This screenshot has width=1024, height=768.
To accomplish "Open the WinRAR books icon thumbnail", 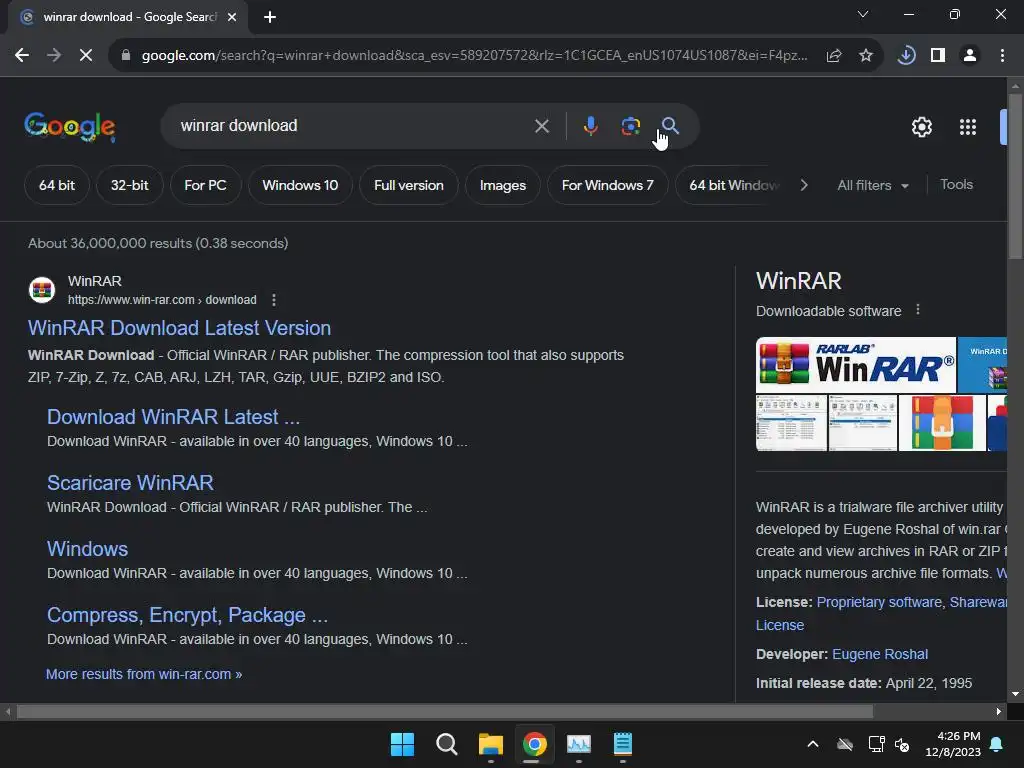I will tap(942, 423).
